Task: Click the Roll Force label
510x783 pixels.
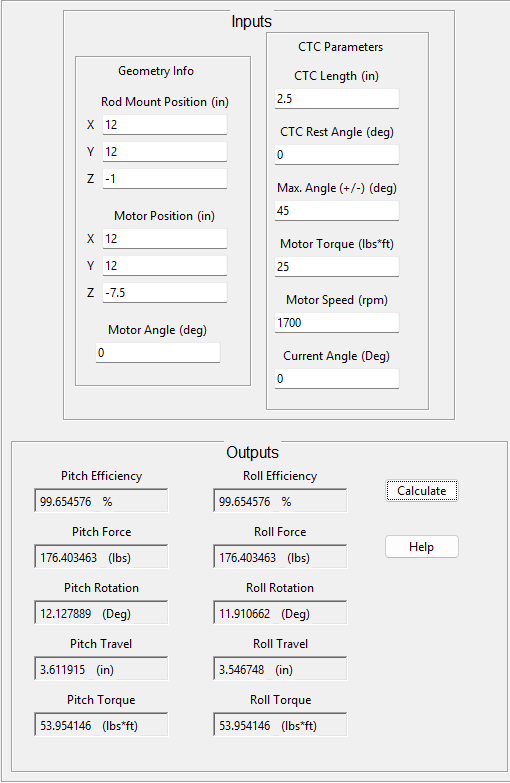Action: click(280, 532)
